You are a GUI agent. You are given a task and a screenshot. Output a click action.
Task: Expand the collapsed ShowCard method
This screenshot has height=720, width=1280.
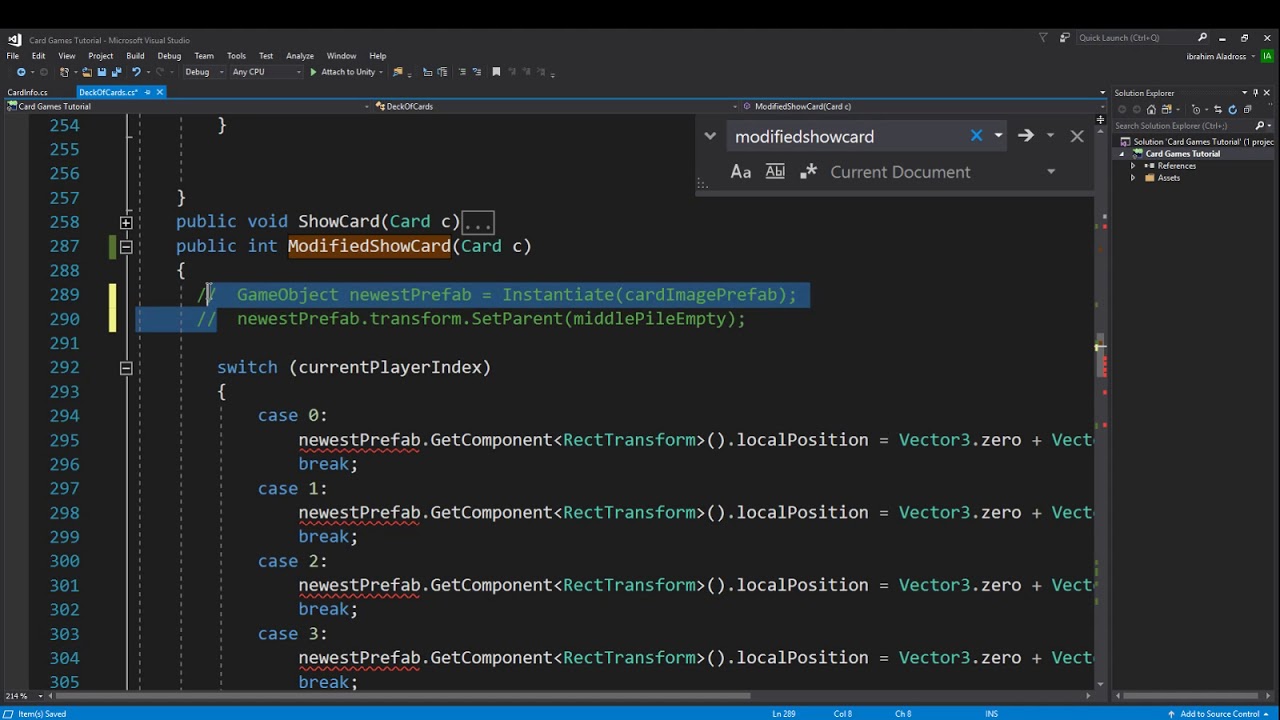[126, 222]
